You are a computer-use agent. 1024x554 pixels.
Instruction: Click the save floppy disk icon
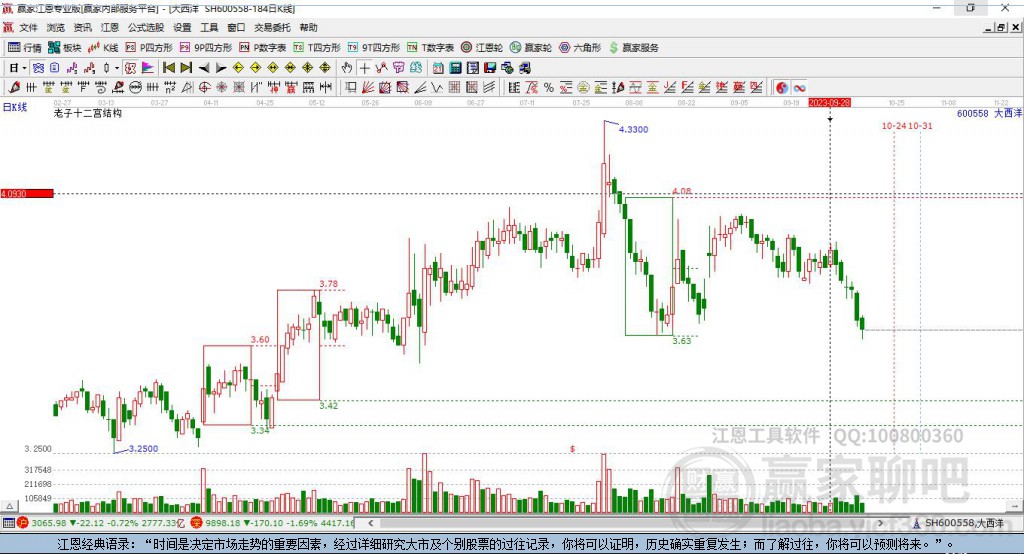click(x=490, y=68)
